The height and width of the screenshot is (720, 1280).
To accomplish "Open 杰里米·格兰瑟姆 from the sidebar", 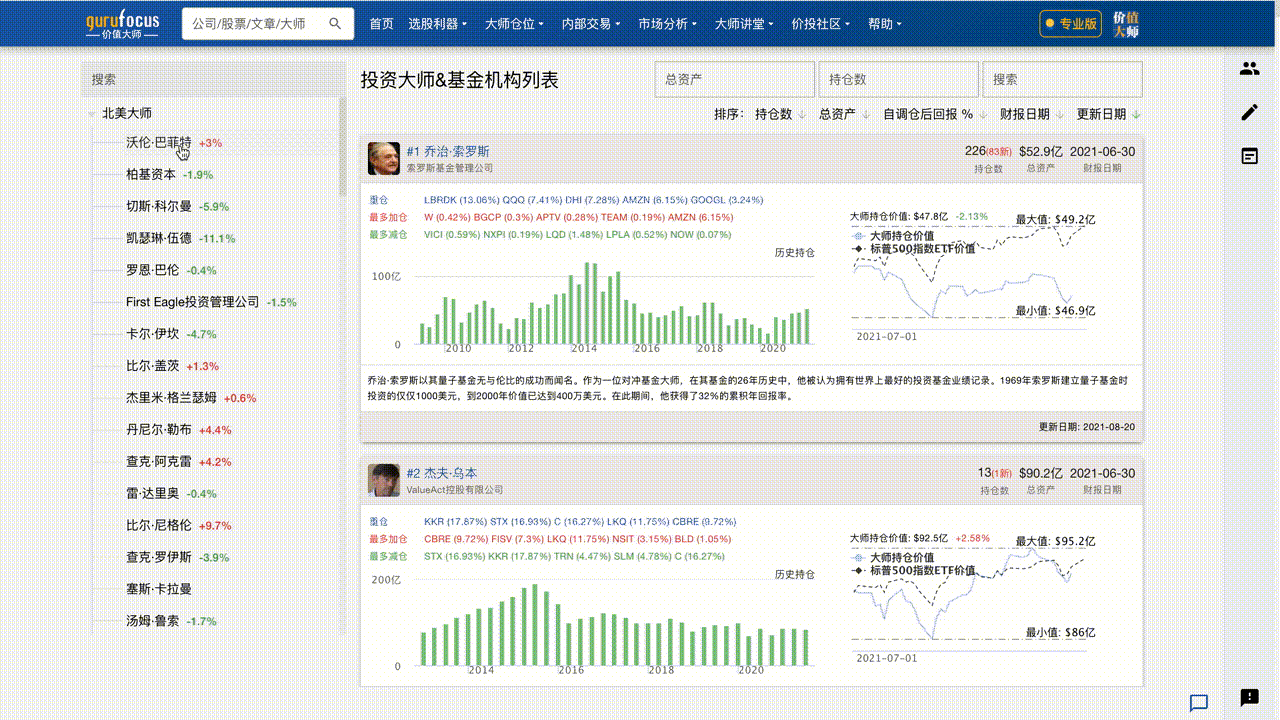I will click(x=171, y=397).
